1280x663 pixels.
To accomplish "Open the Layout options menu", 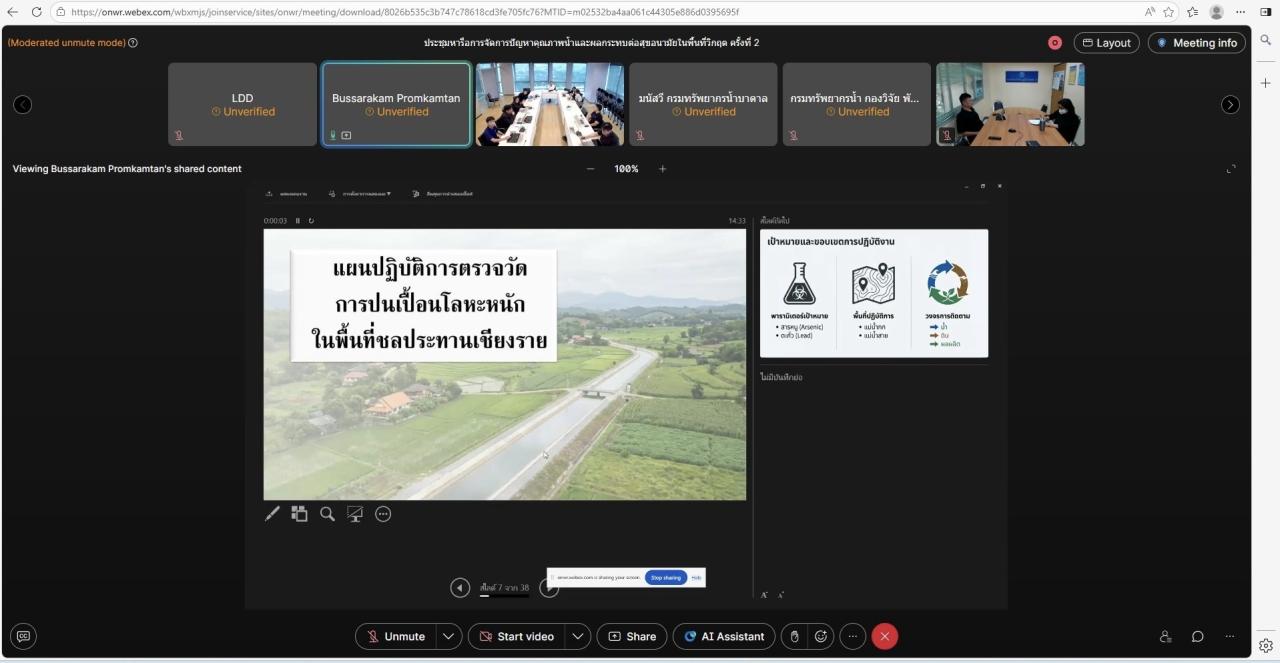I will click(x=1106, y=43).
